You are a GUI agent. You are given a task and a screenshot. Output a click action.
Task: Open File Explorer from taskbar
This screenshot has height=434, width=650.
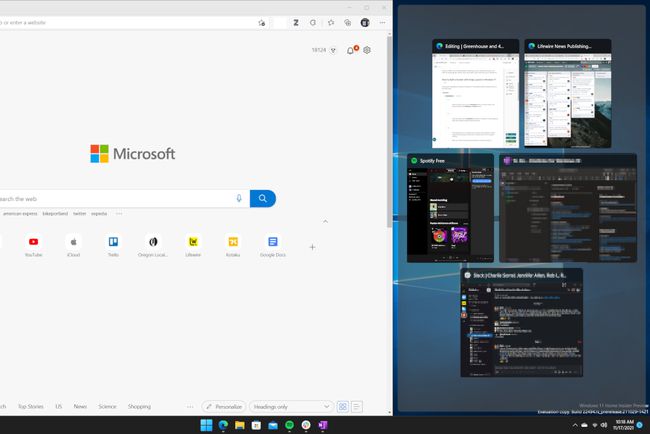tap(240, 425)
